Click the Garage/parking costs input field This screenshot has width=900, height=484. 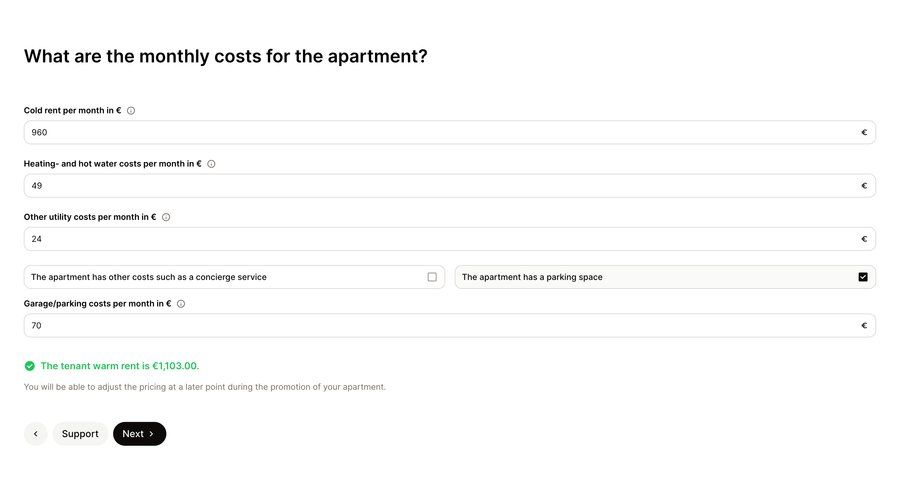click(x=449, y=326)
